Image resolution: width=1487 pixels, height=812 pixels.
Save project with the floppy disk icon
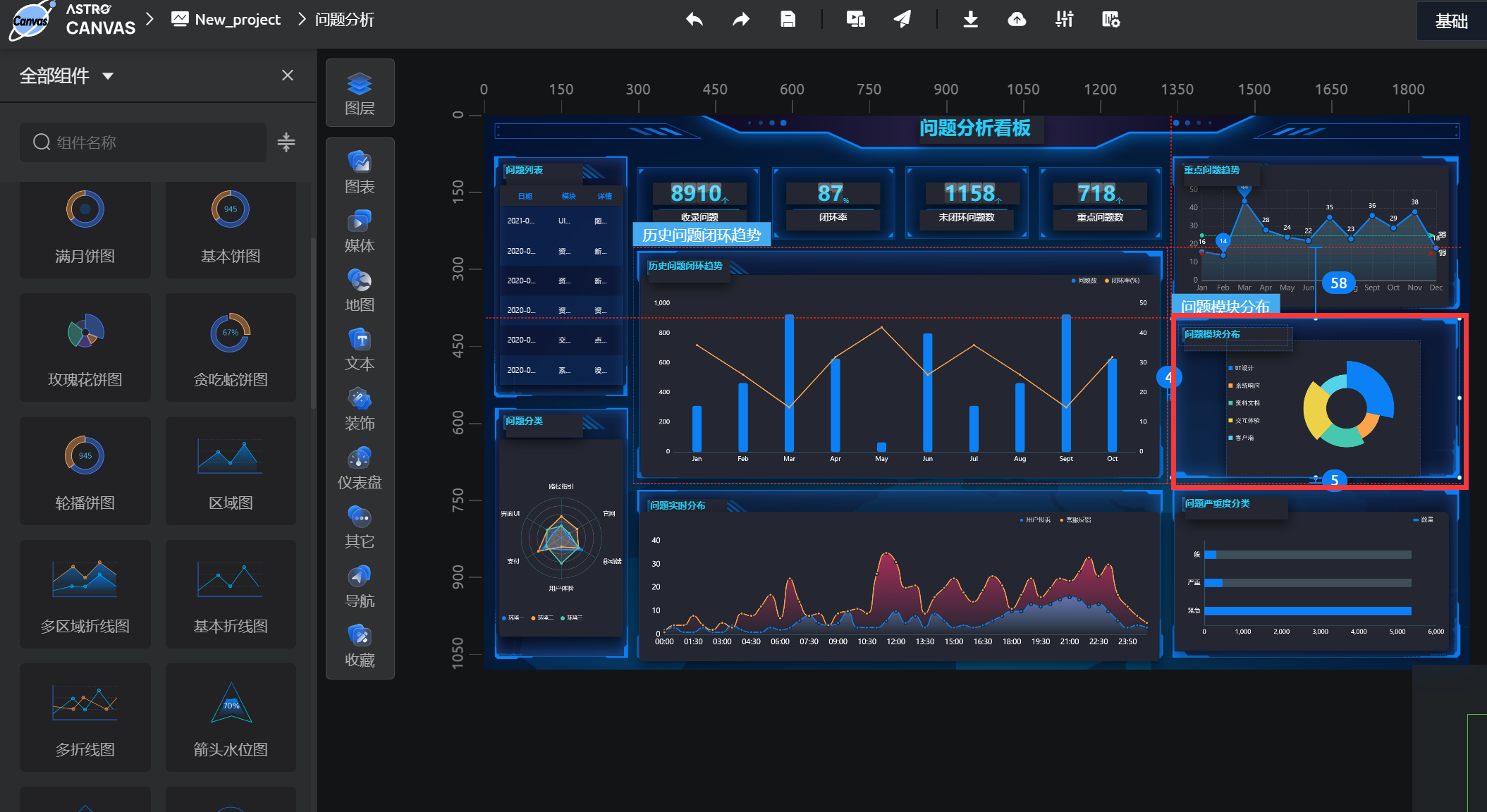(x=788, y=20)
